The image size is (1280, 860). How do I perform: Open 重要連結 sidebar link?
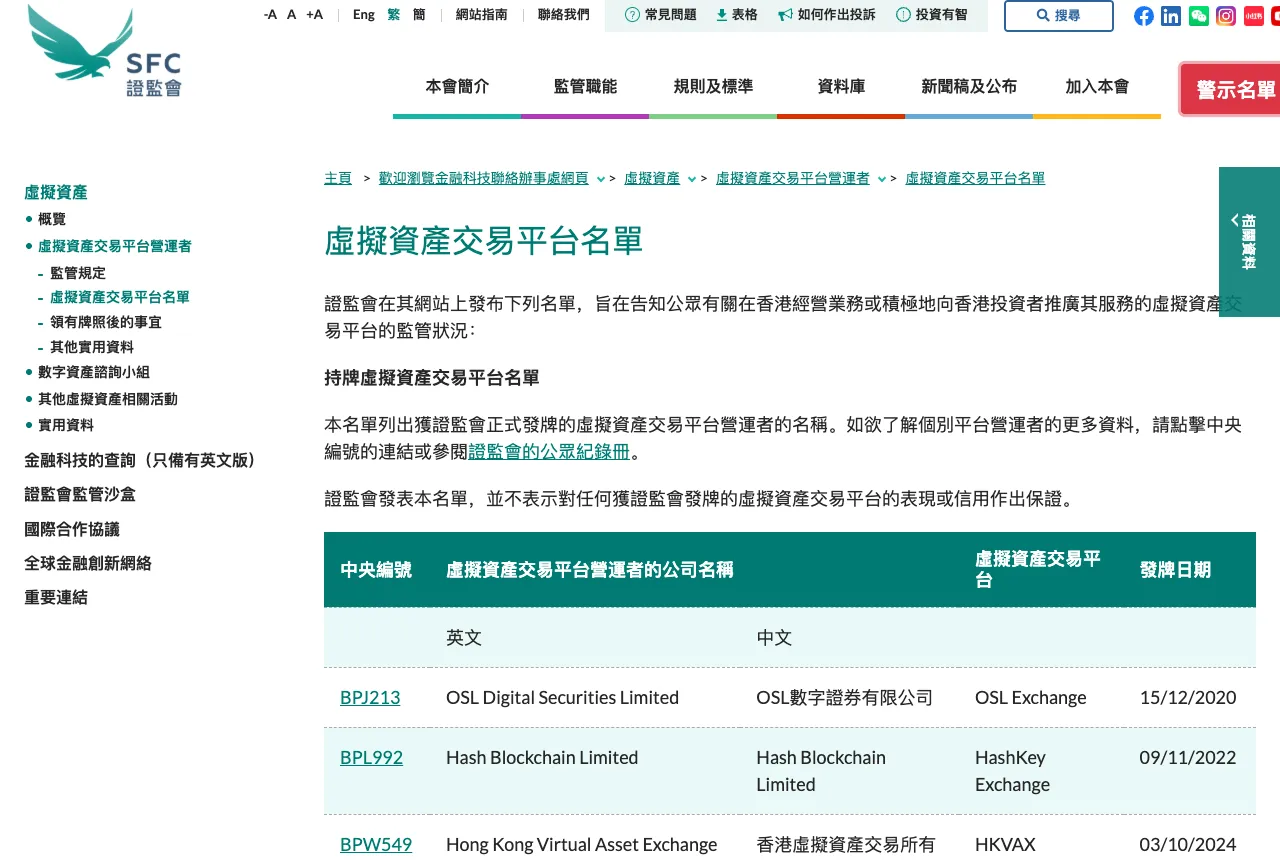click(56, 597)
